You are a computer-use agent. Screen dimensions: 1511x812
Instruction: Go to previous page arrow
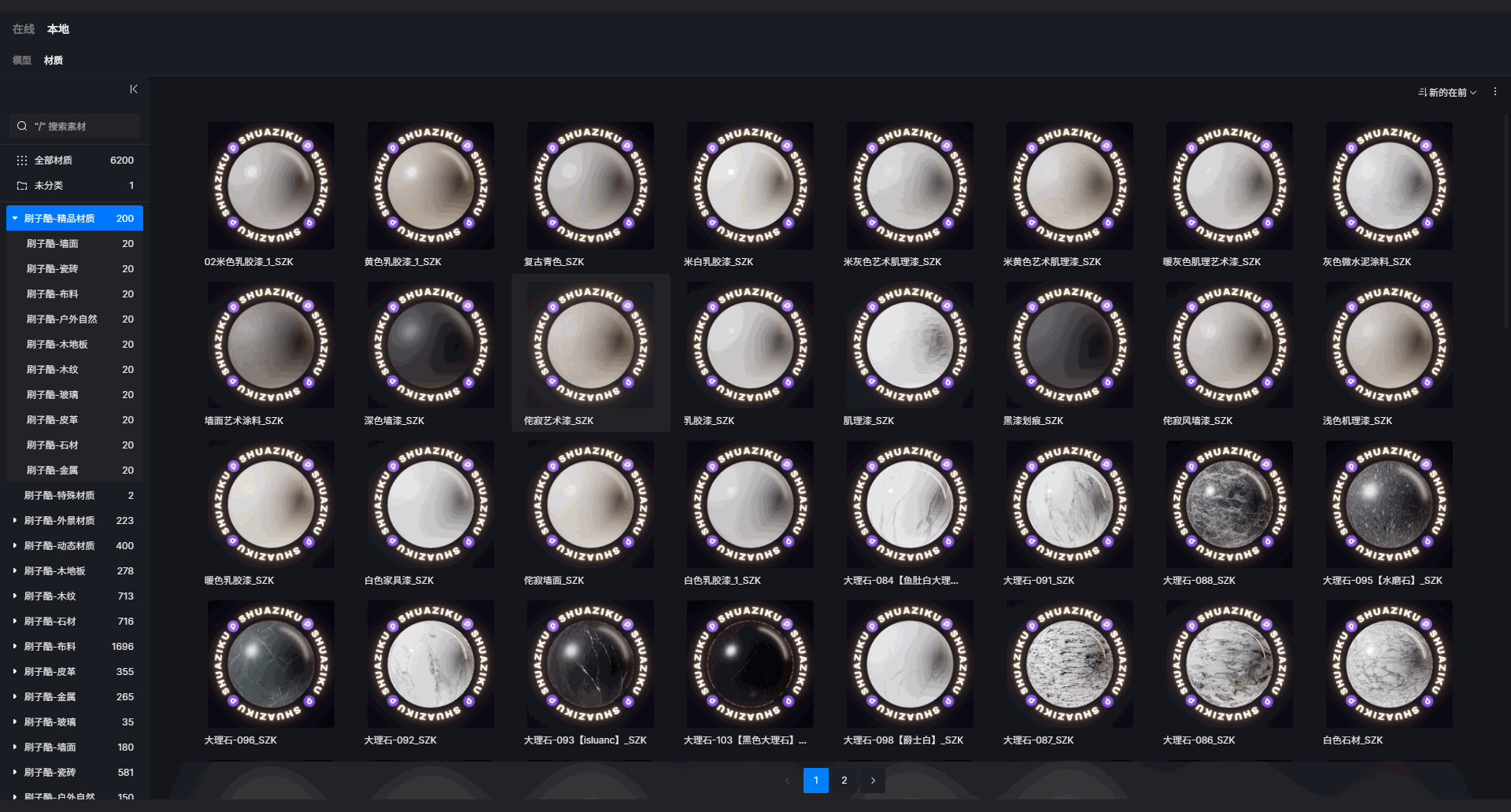coord(787,781)
